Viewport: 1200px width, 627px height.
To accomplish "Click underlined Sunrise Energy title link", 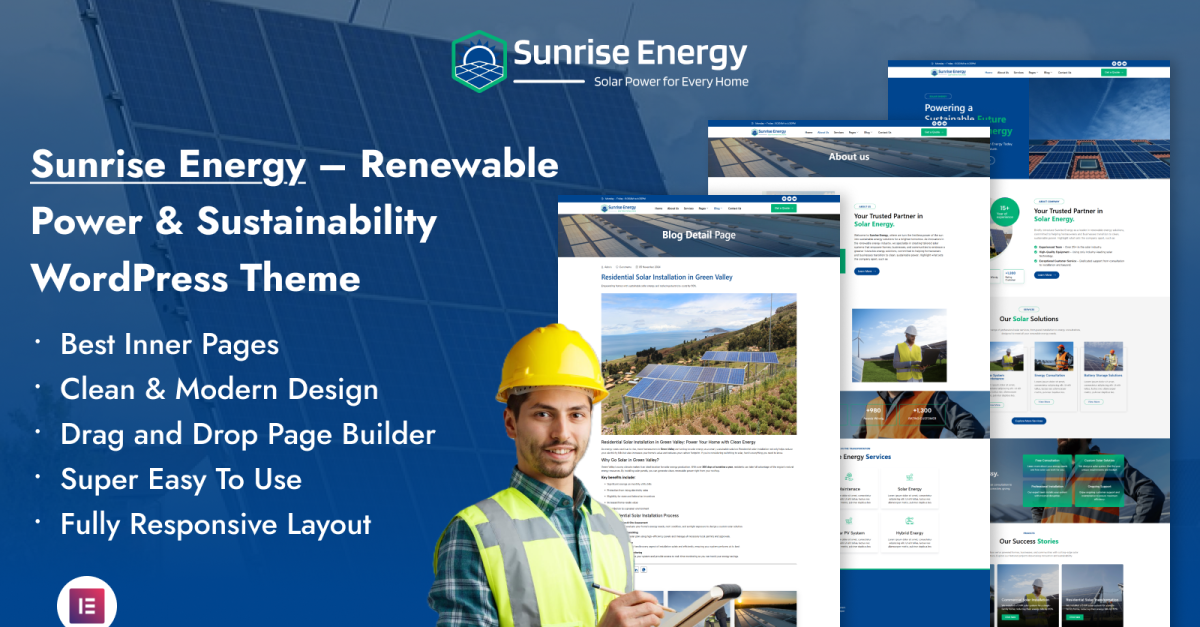I will point(168,165).
